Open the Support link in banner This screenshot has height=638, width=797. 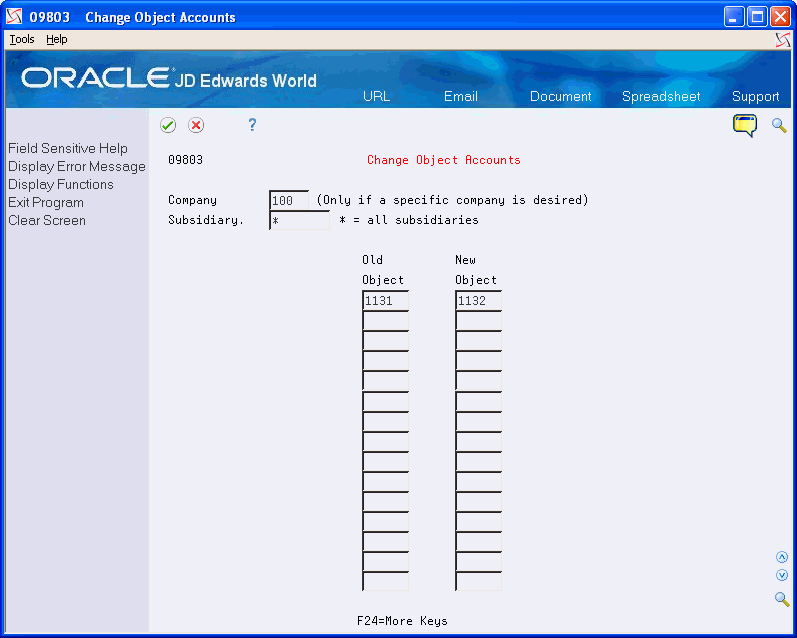point(755,96)
